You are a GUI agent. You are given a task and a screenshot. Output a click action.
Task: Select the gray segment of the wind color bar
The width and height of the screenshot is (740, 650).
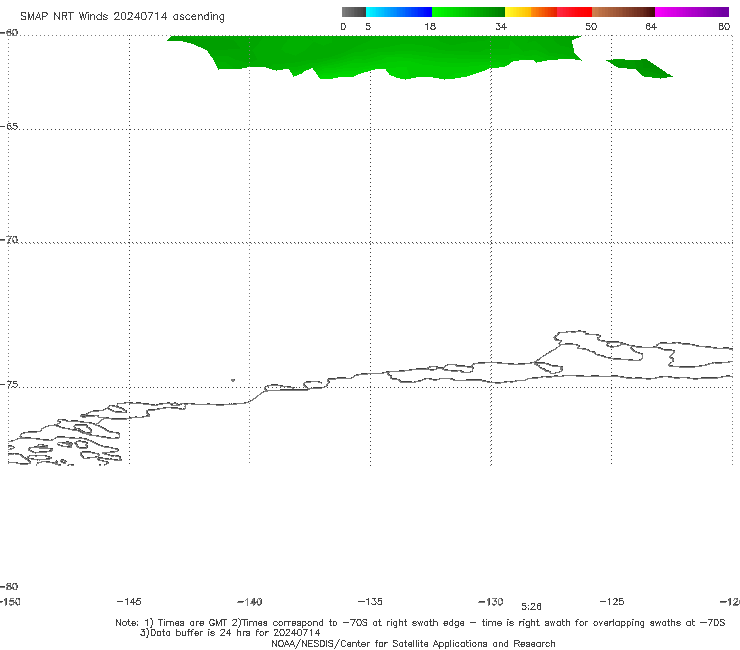coord(353,12)
